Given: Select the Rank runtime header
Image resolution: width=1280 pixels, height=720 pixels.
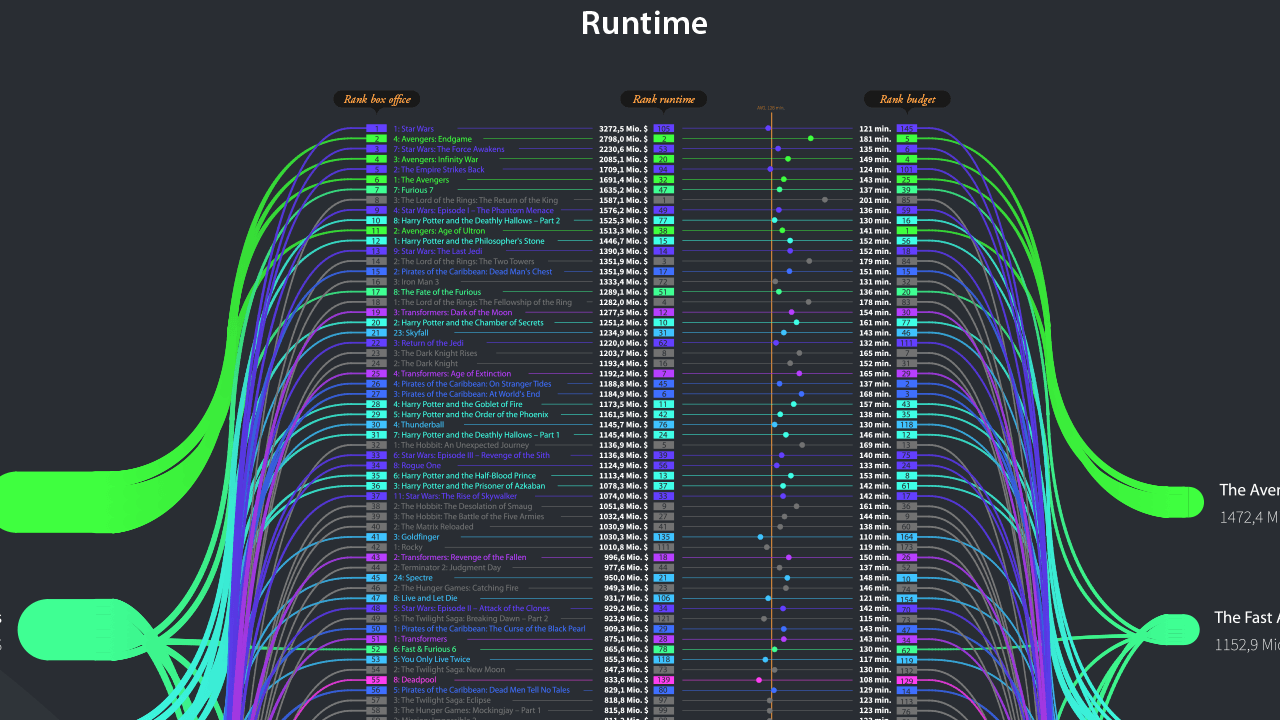Looking at the screenshot, I should coord(664,99).
